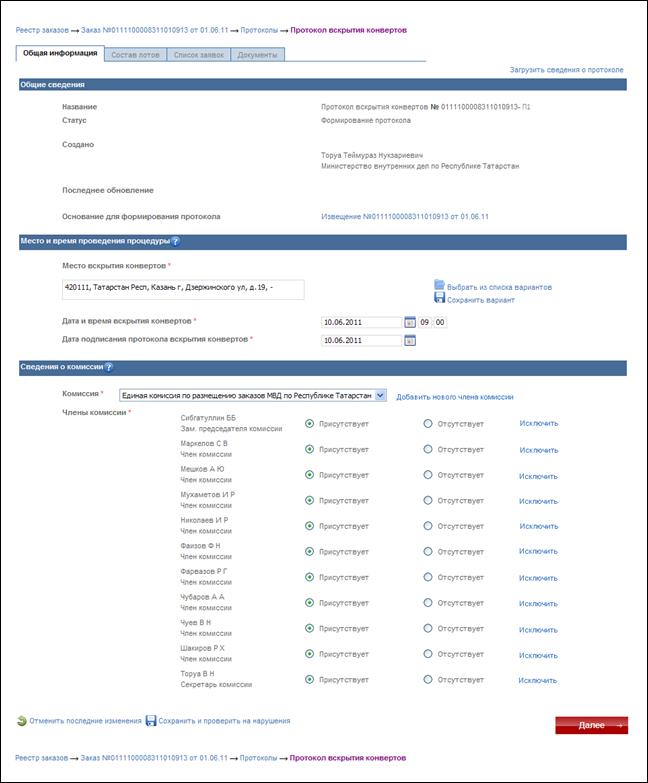Exclude Чуев В Н via Исключить
The image size is (648, 783).
point(538,630)
